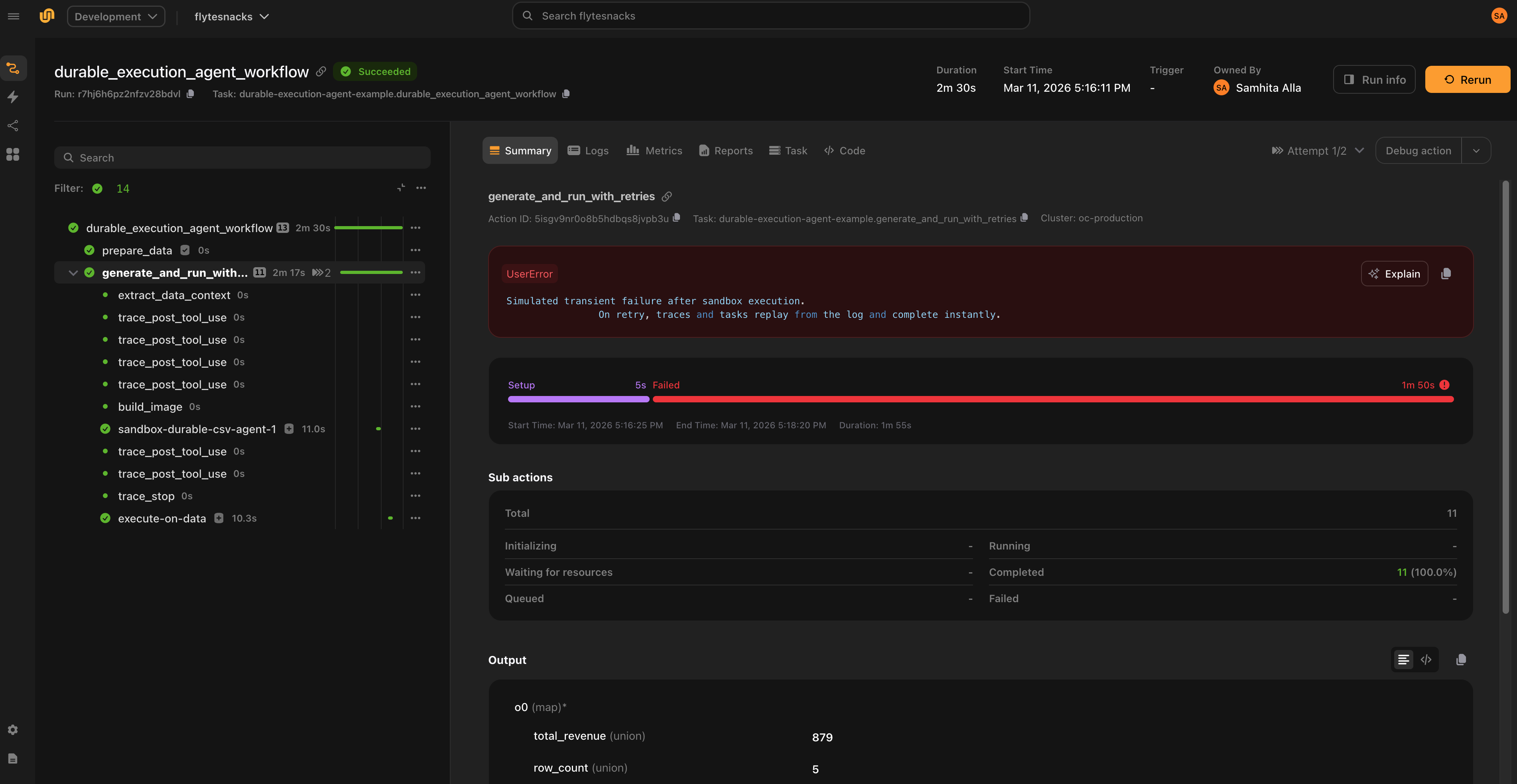Viewport: 1517px width, 784px height.
Task: Switch output to the raw code view
Action: tap(1426, 660)
